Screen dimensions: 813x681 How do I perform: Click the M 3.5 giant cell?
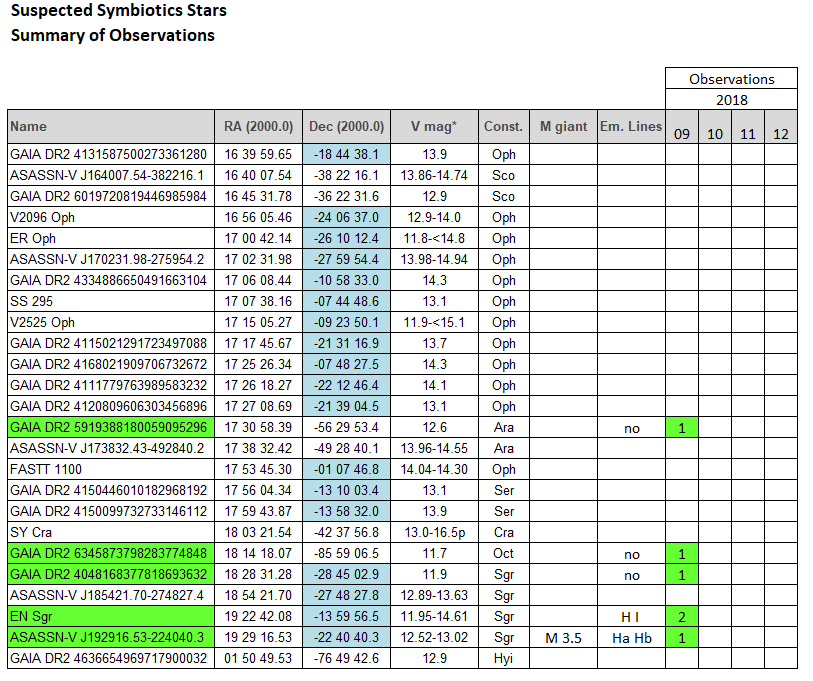(563, 638)
